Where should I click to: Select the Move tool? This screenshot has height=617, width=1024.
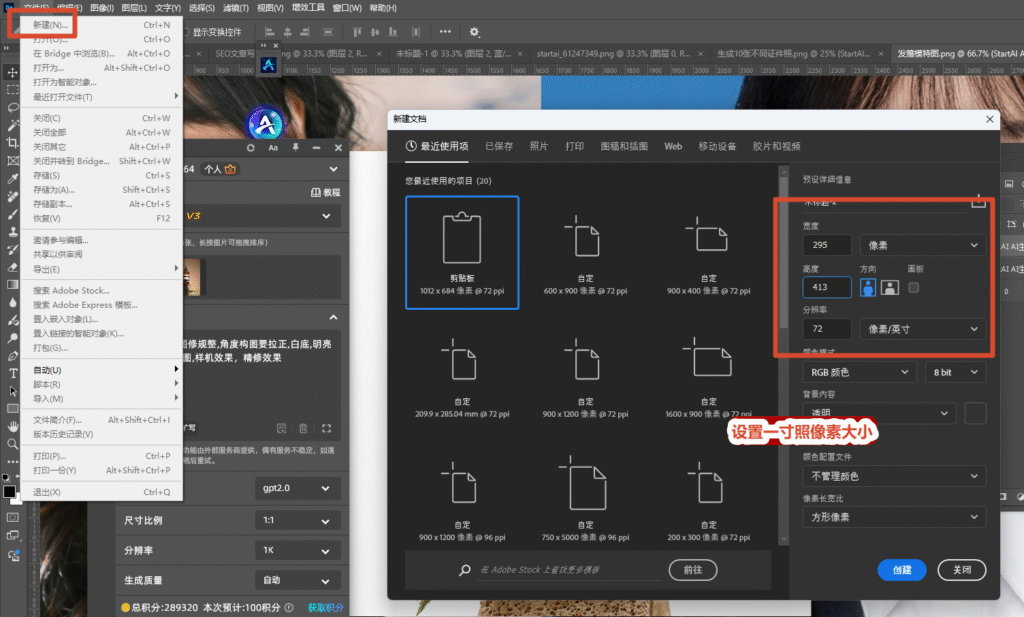(12, 72)
